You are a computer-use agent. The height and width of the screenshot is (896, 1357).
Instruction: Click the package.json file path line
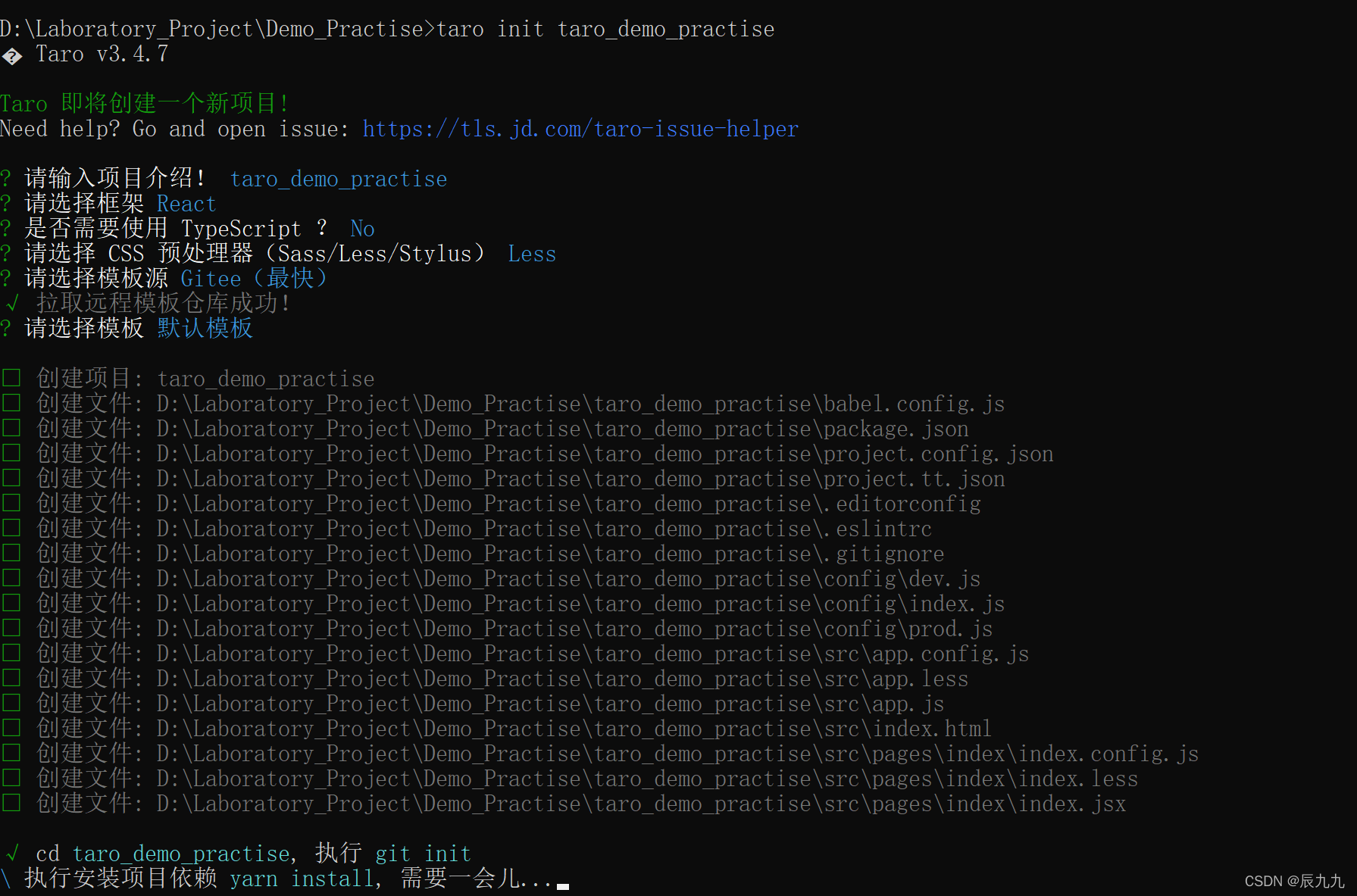coord(502,429)
